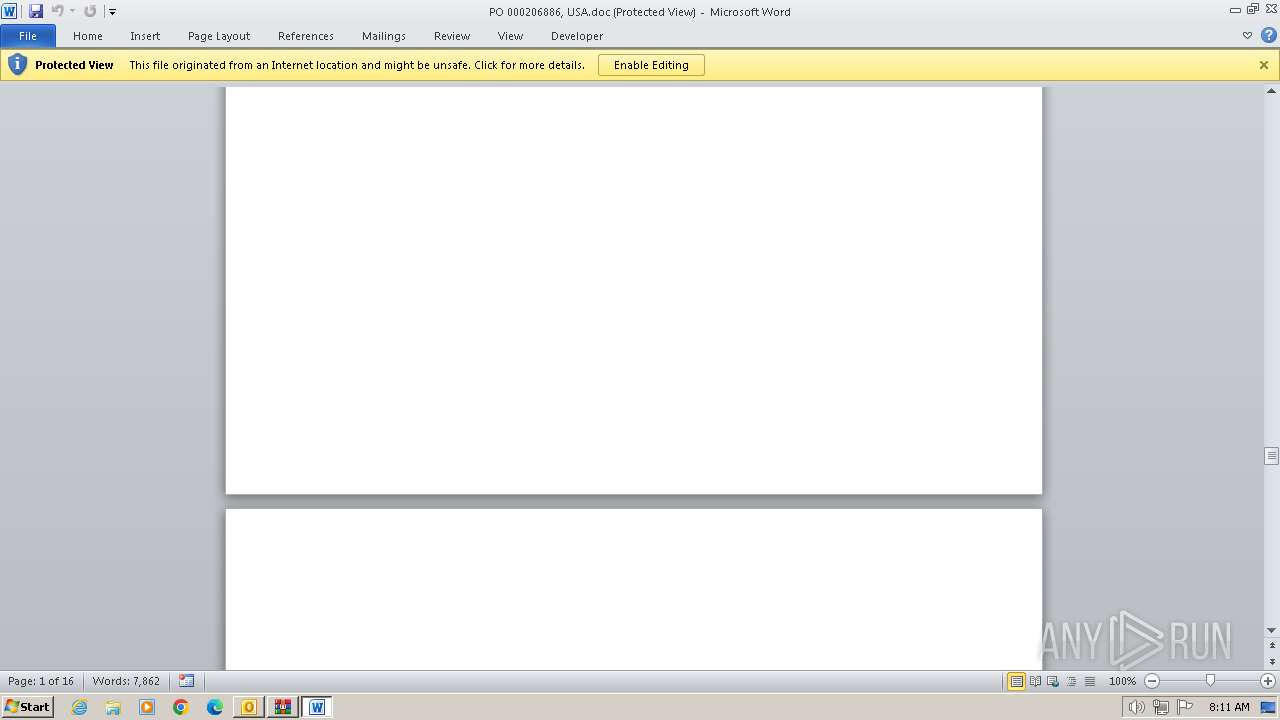Click the Zoom In plus button
1280x720 pixels.
(1268, 681)
